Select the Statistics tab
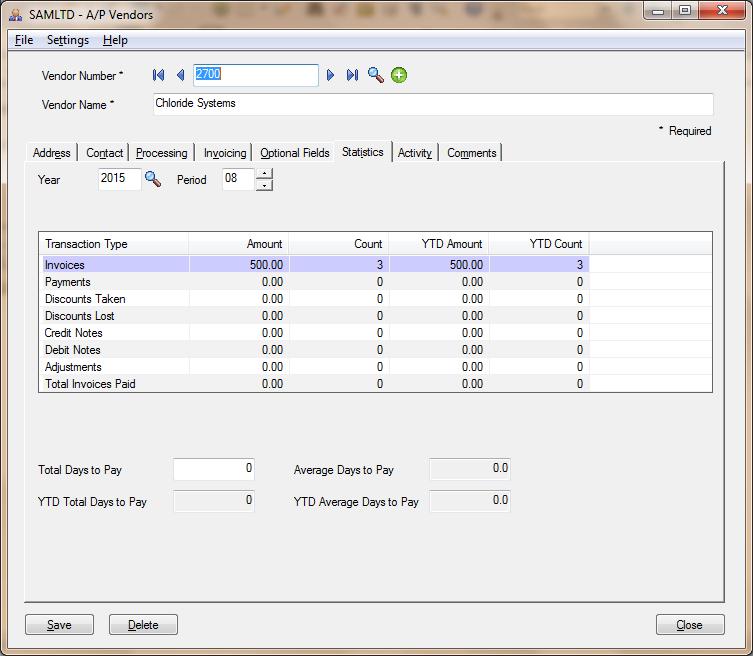 [x=363, y=152]
